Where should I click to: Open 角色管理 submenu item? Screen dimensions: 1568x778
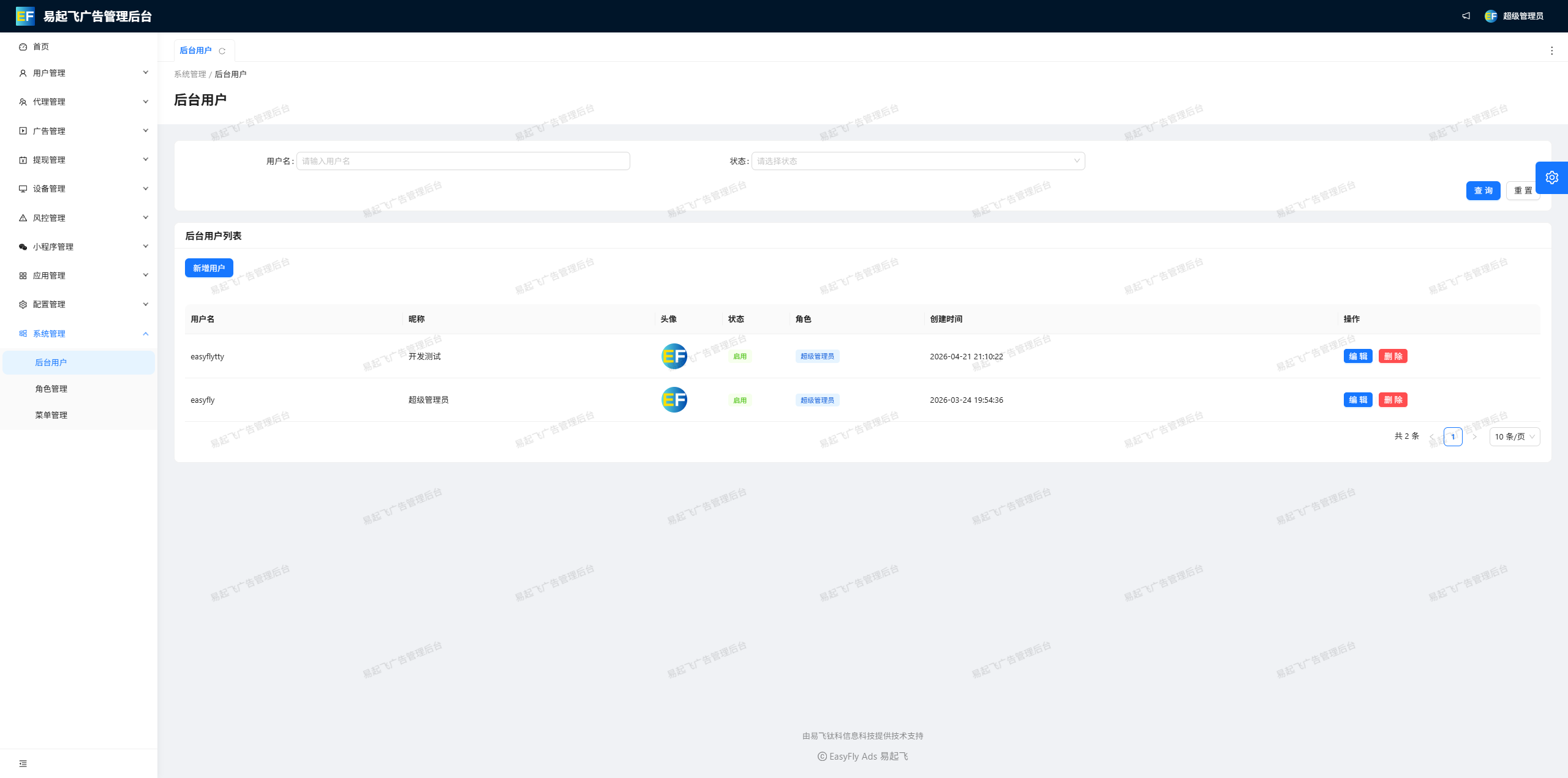tap(78, 389)
